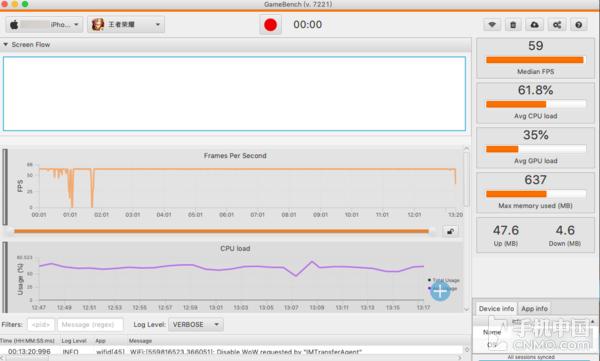Viewport: 600px width, 361px height.
Task: Click the orange timeline range slider
Action: 221,231
